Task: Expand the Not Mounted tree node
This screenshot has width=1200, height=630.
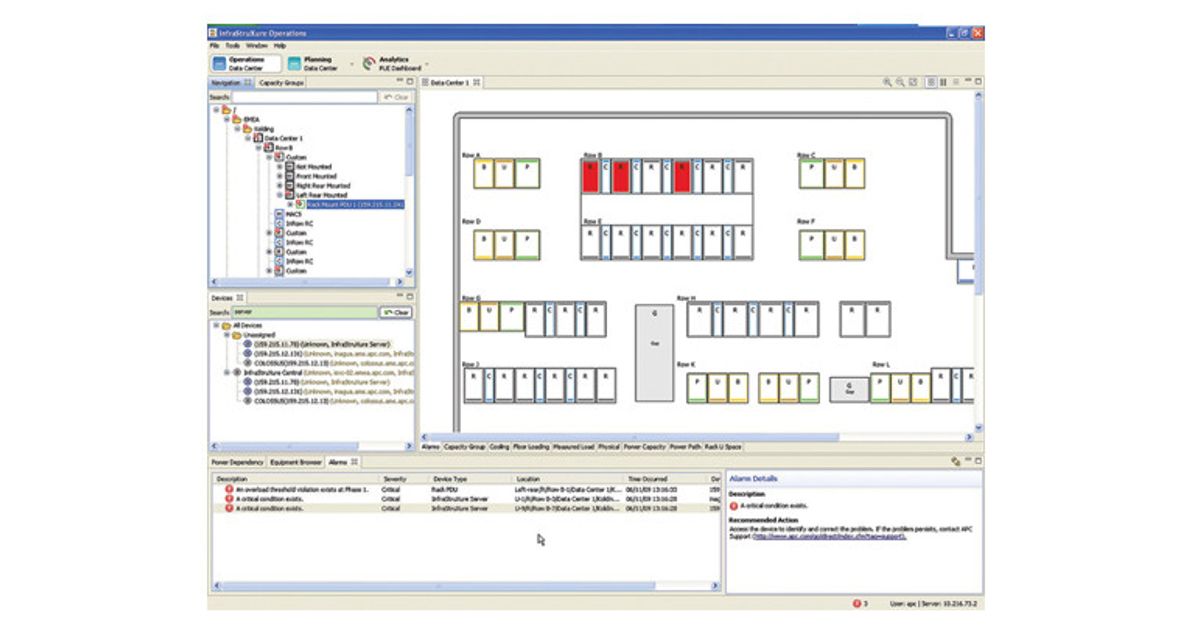Action: pos(279,167)
